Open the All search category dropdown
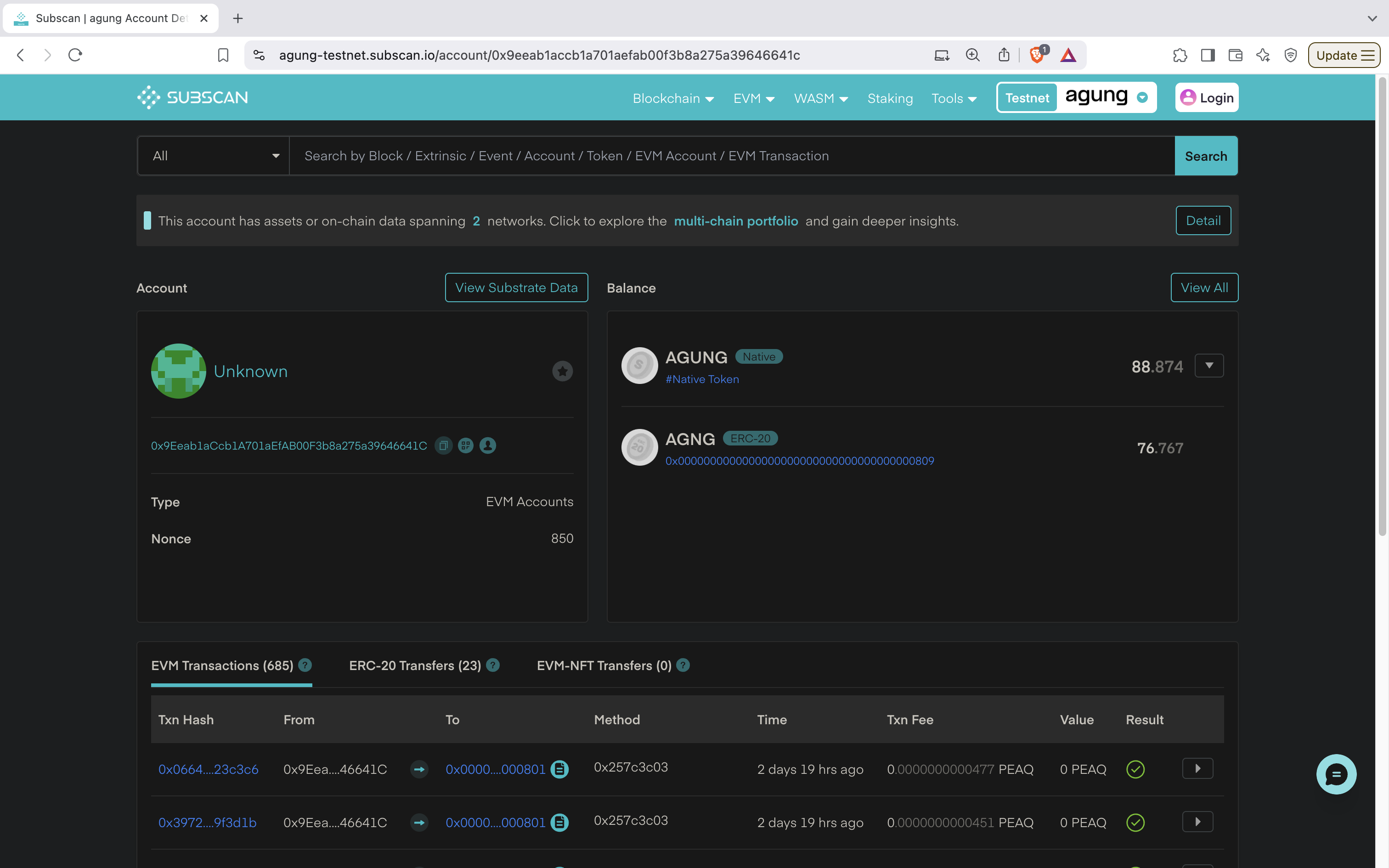This screenshot has height=868, width=1389. tap(214, 156)
